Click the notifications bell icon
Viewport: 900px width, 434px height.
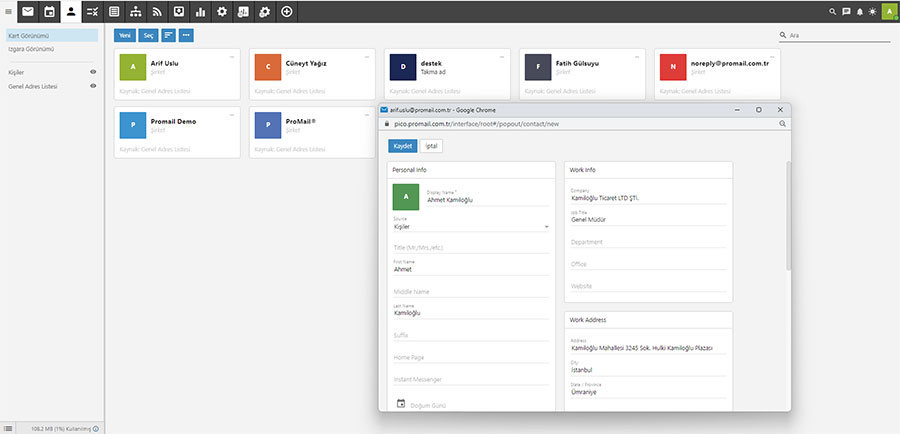(860, 11)
